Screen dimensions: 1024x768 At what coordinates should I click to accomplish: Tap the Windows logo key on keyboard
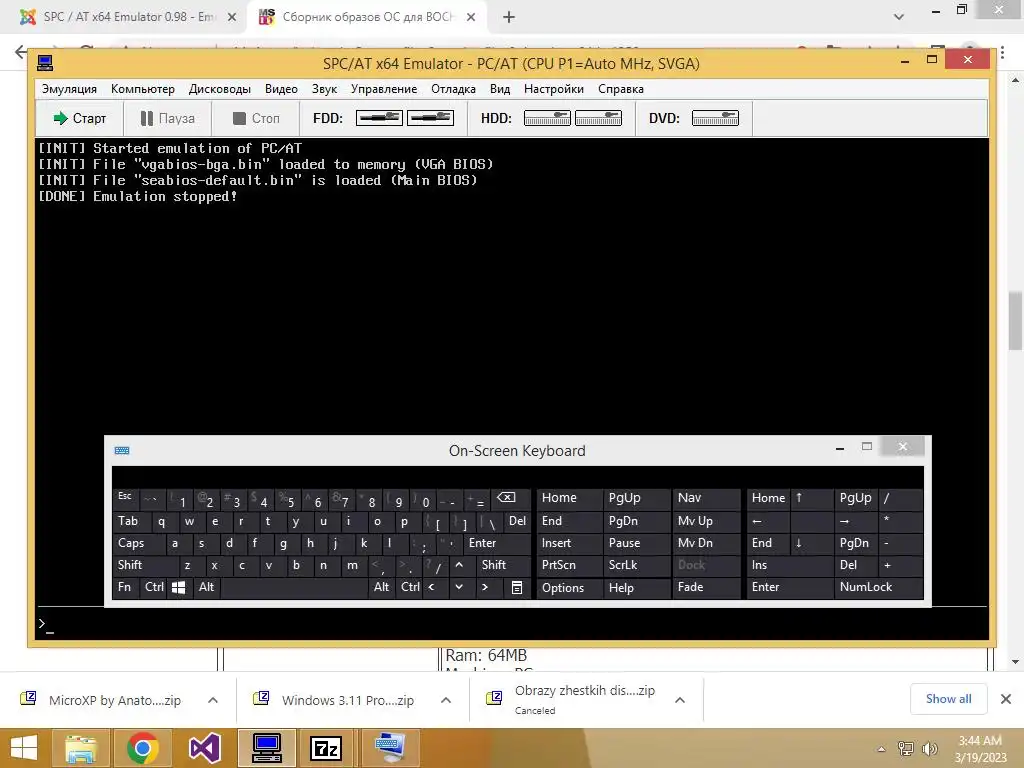click(178, 587)
